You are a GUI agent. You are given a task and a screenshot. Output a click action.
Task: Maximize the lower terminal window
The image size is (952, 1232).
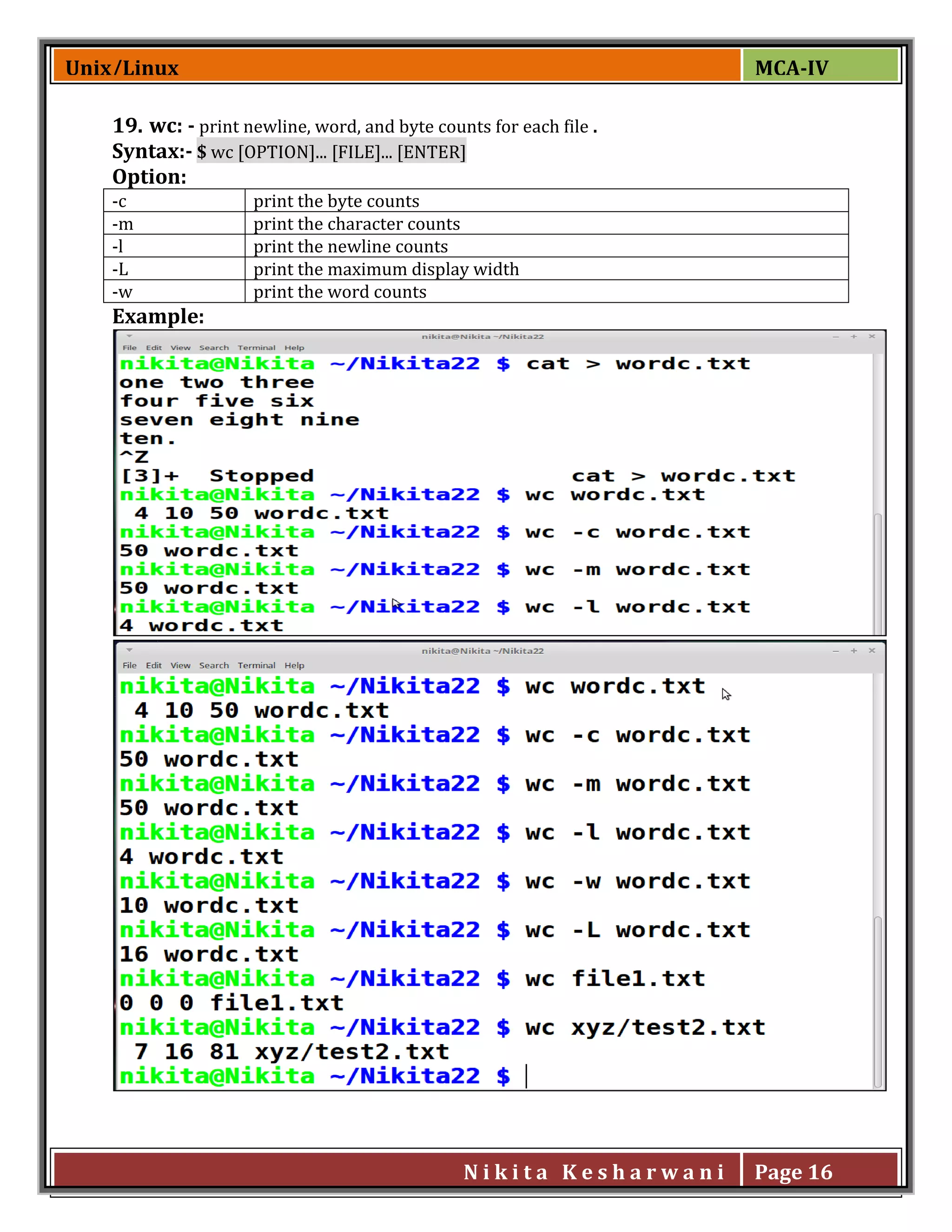[x=854, y=650]
